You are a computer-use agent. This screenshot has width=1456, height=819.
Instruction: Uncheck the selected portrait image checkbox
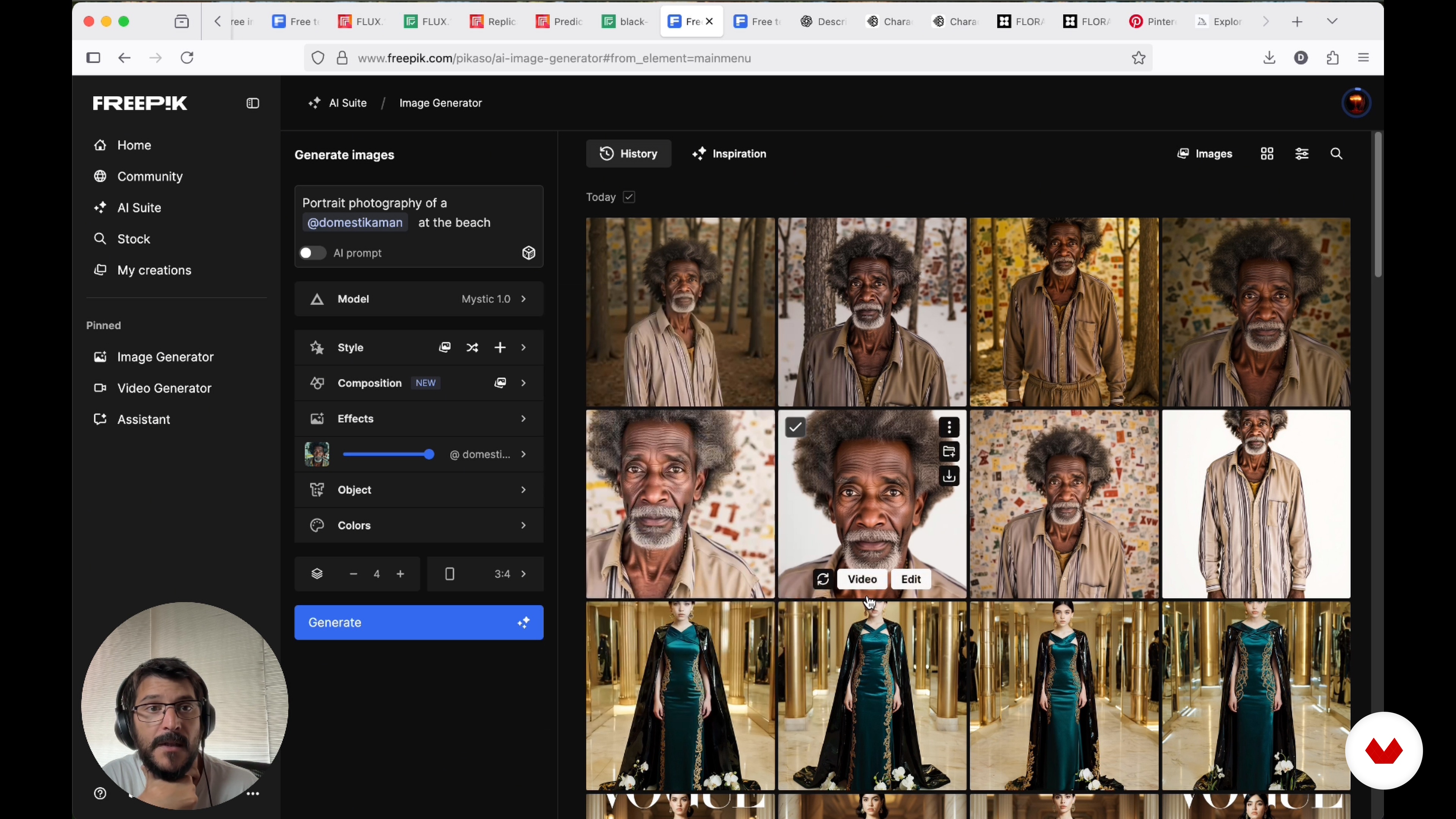click(795, 427)
